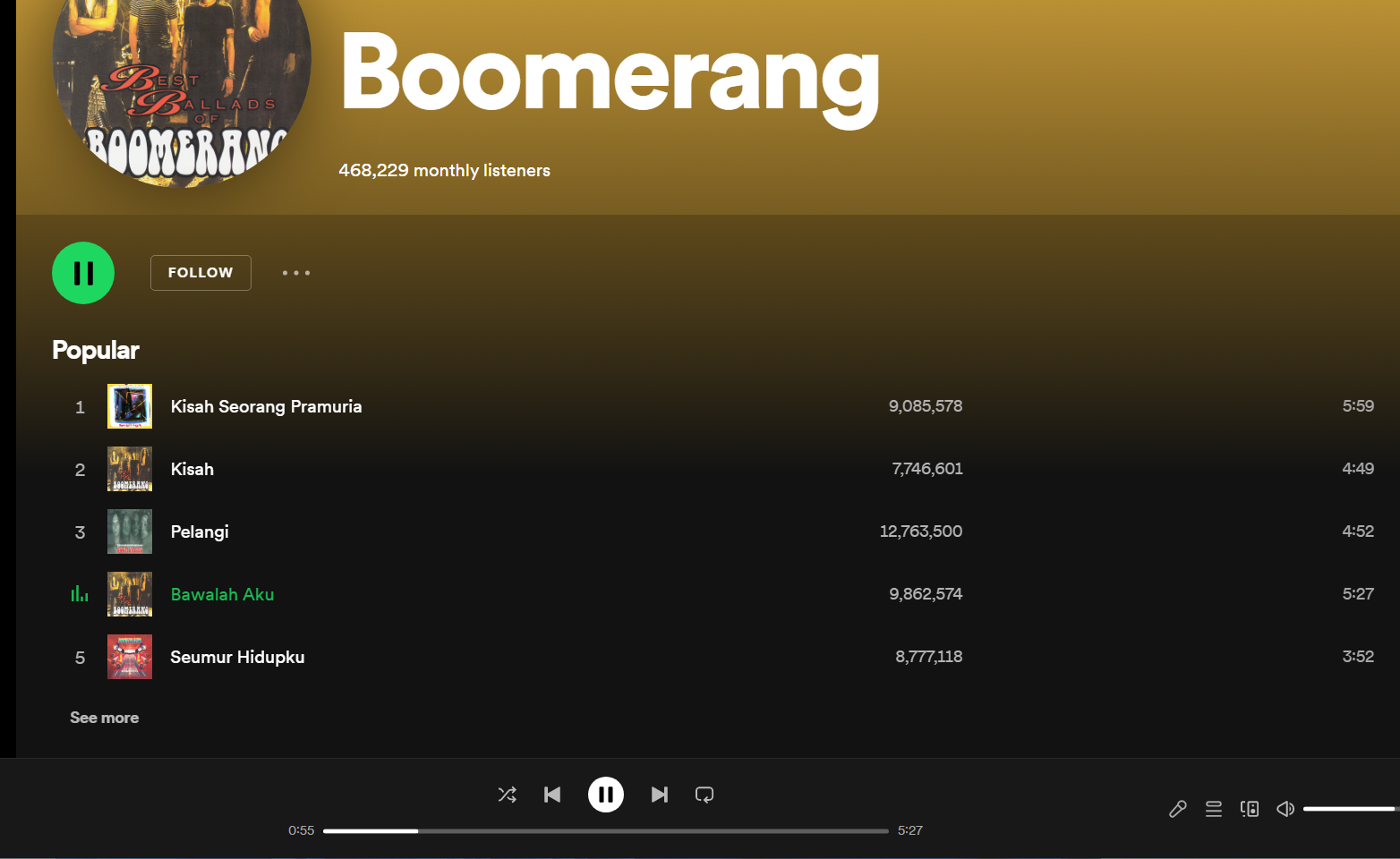Screen dimensions: 1400x859
Task: Adjust the volume slider
Action: (x=1352, y=809)
